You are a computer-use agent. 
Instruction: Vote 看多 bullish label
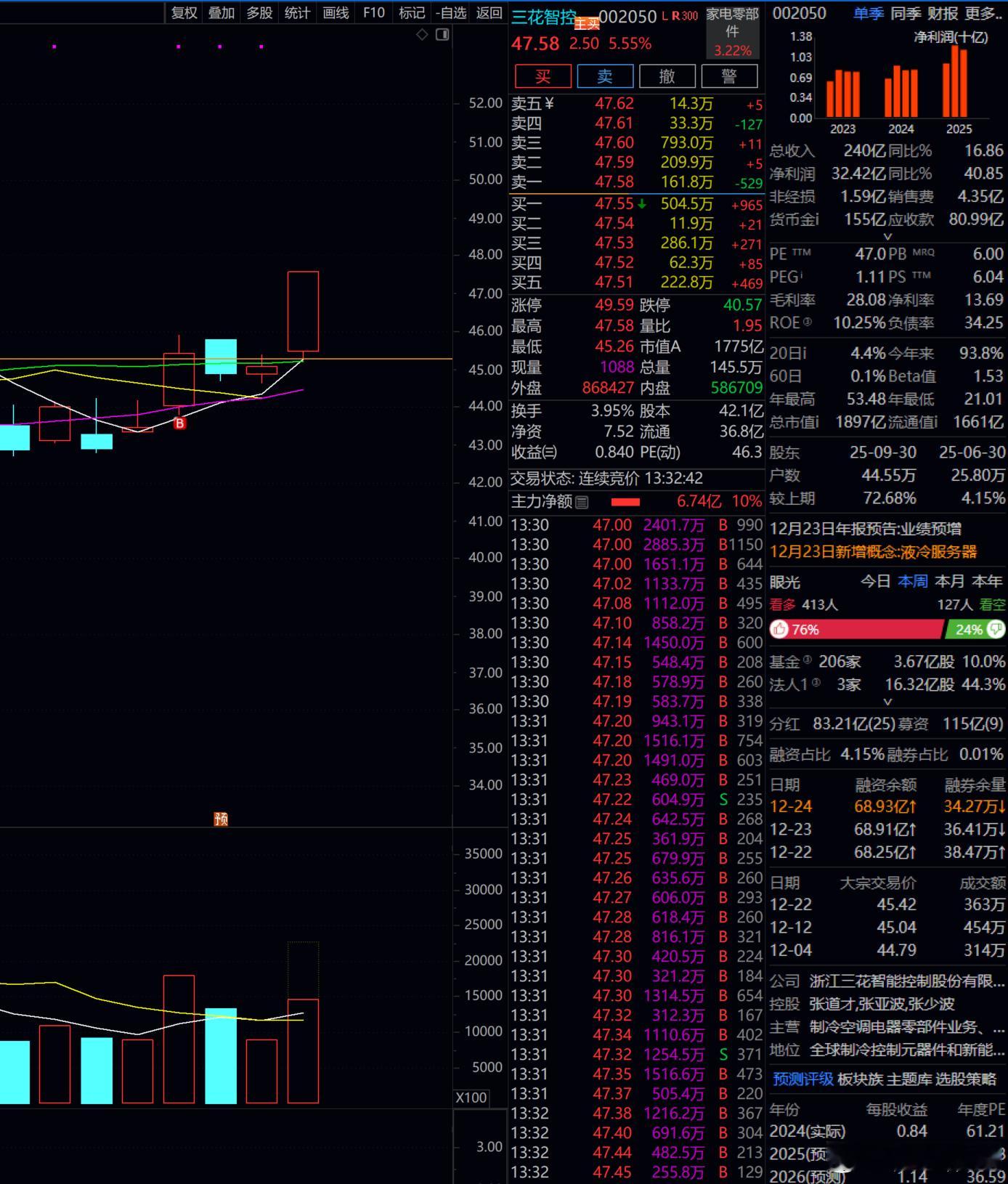783,604
